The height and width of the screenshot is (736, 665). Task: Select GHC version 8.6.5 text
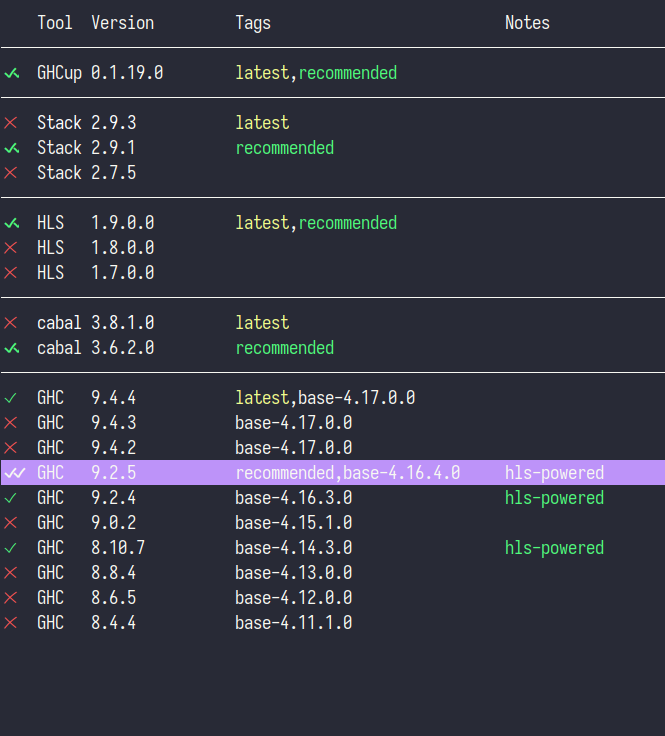pos(114,598)
